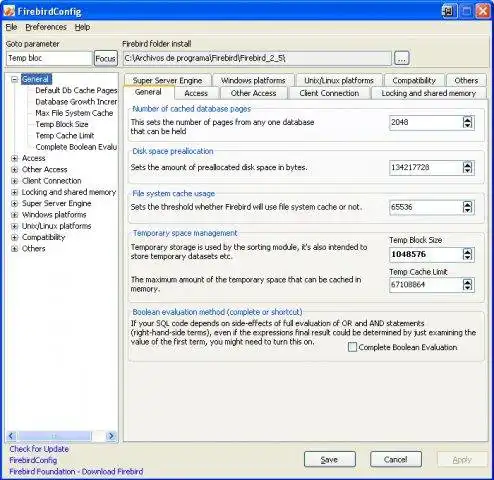
Task: Increase the Temp Cache Limit value
Action: point(468,282)
